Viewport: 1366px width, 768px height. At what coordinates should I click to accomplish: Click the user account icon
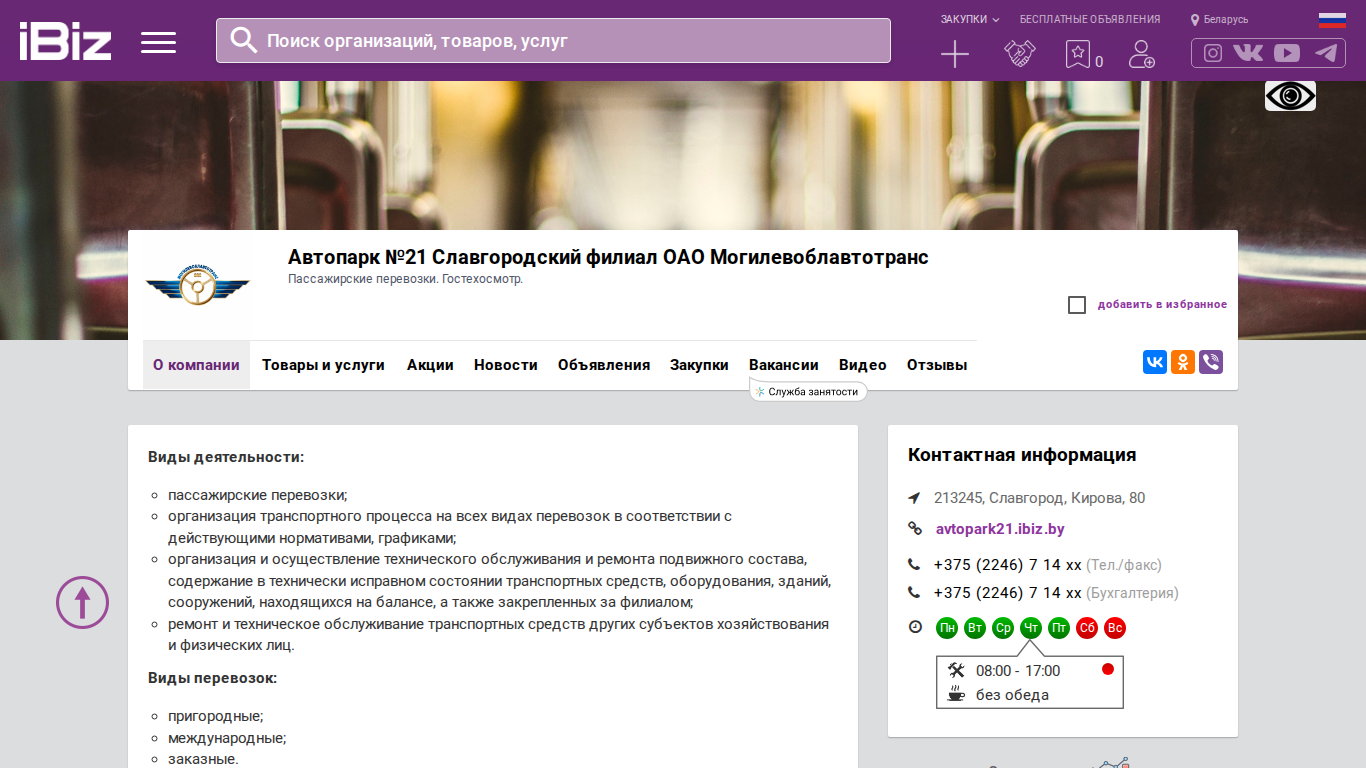click(1141, 54)
